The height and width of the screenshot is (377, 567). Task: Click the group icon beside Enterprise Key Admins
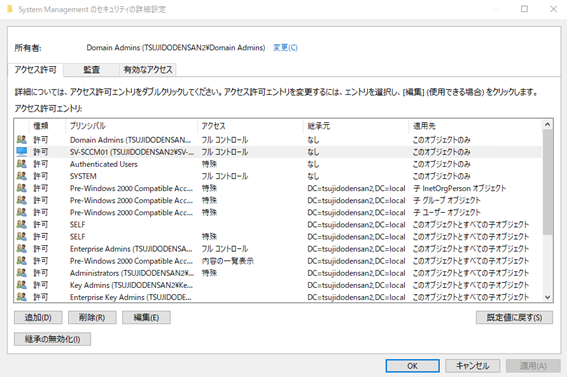point(22,297)
